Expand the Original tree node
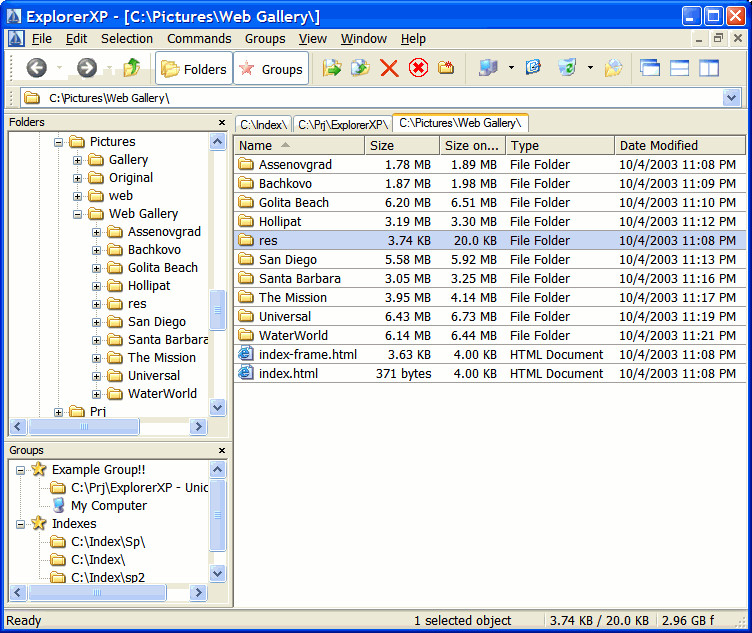This screenshot has width=752, height=633. (77, 178)
